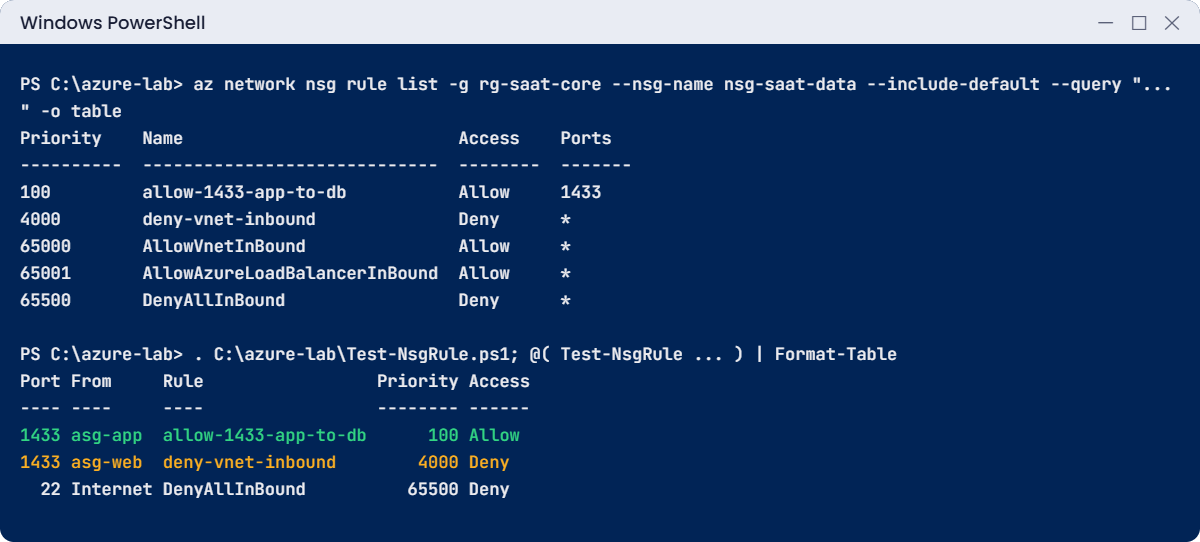This screenshot has height=542, width=1200.
Task: Select deny-vnet-inbound in the NSG rule list
Action: coord(229,219)
